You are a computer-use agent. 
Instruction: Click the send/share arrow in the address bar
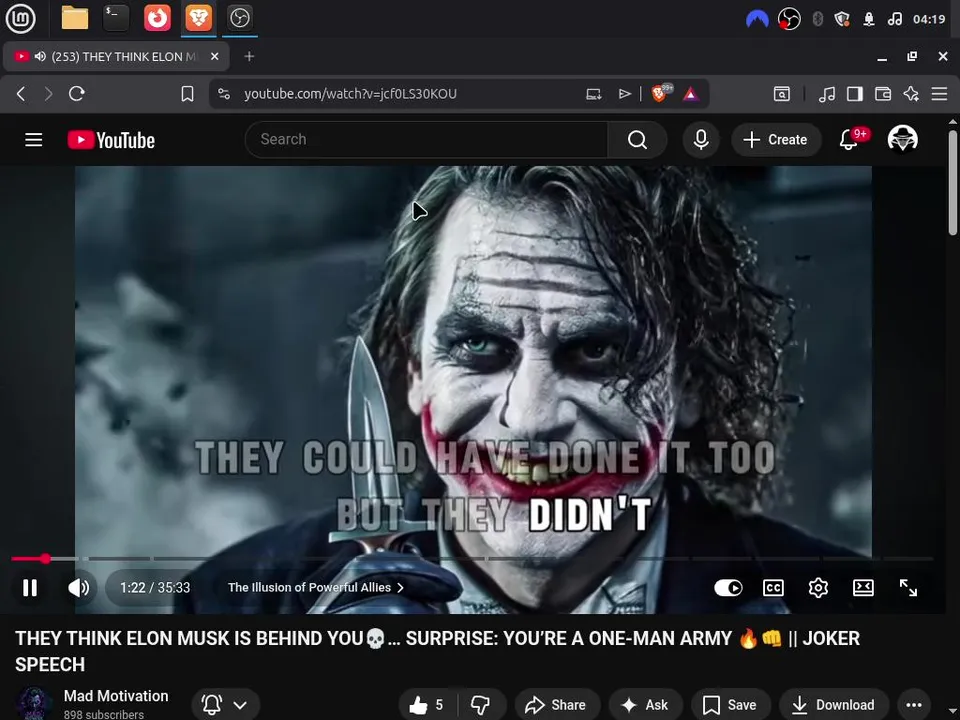tap(624, 94)
